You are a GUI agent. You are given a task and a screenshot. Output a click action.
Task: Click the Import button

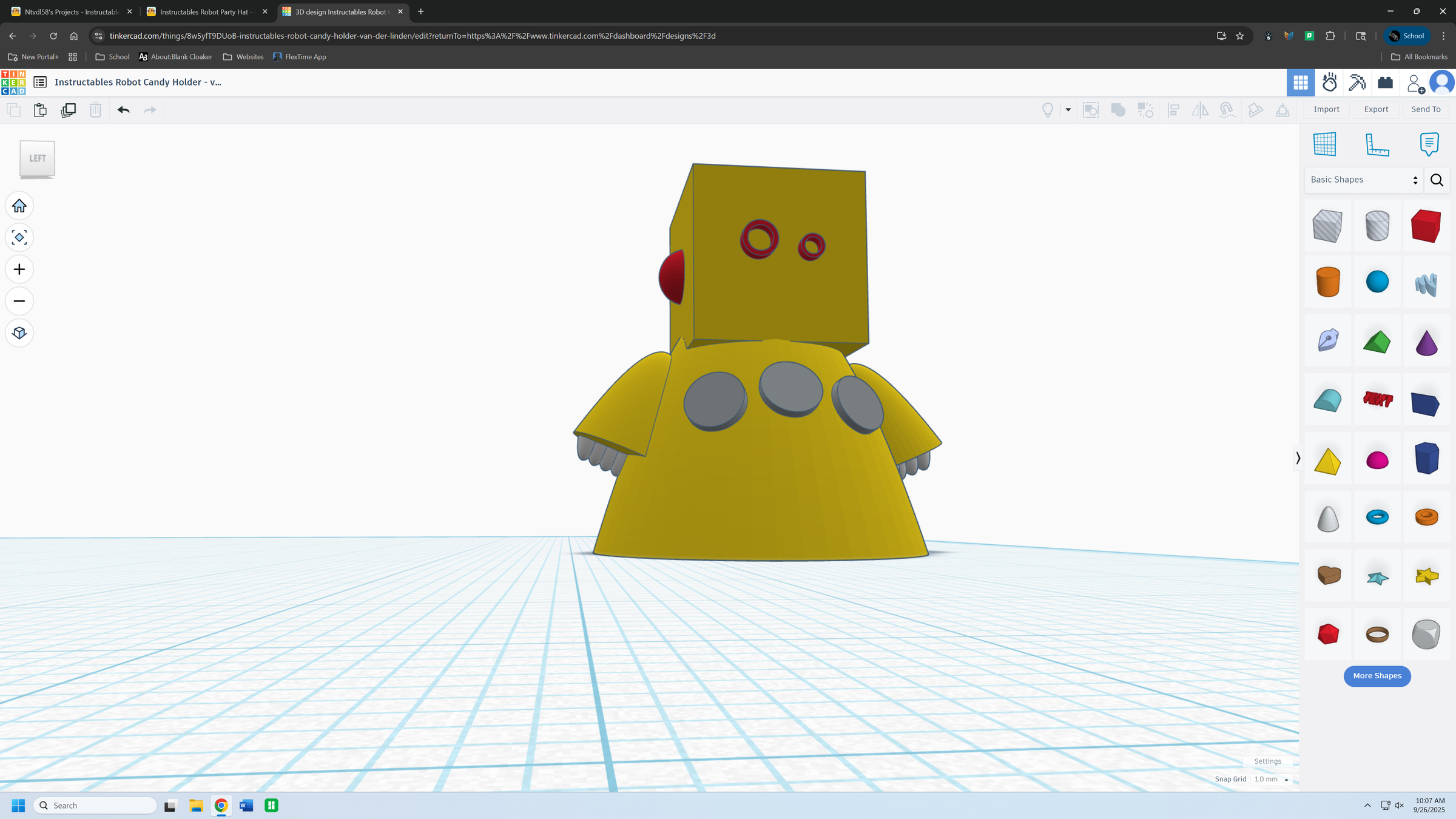[1326, 109]
